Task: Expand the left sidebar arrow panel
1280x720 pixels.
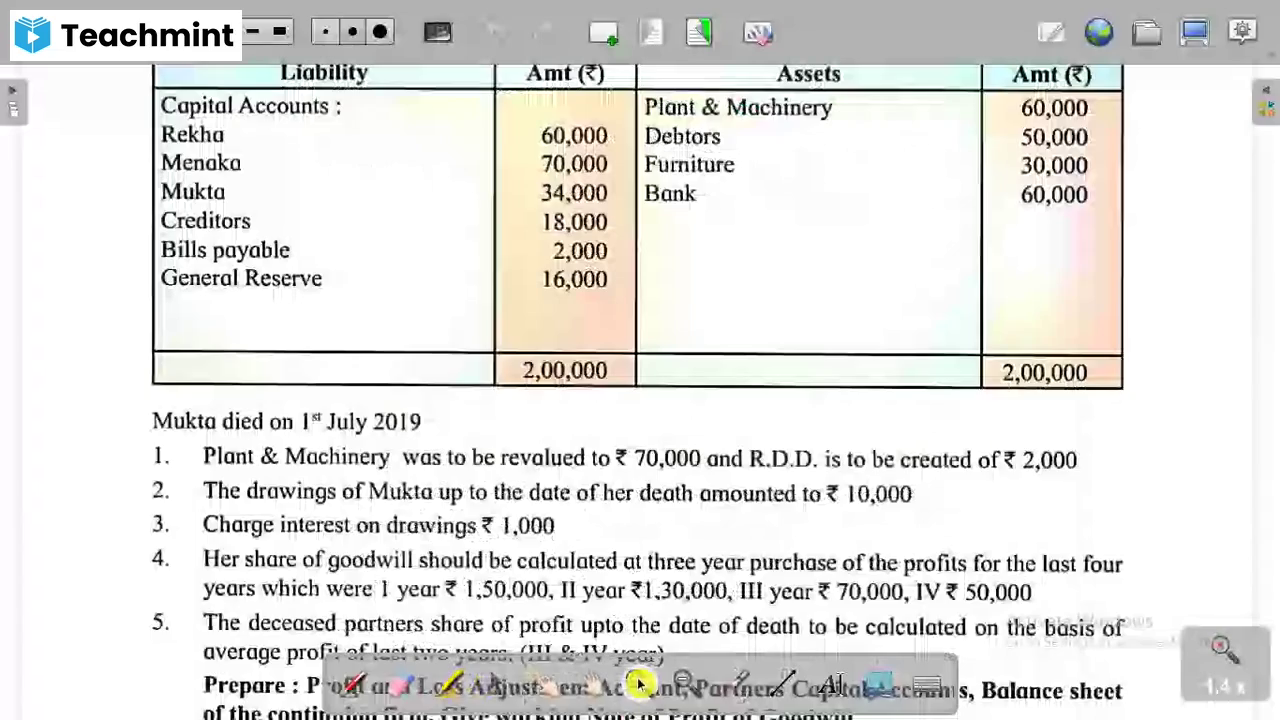Action: pos(12,90)
